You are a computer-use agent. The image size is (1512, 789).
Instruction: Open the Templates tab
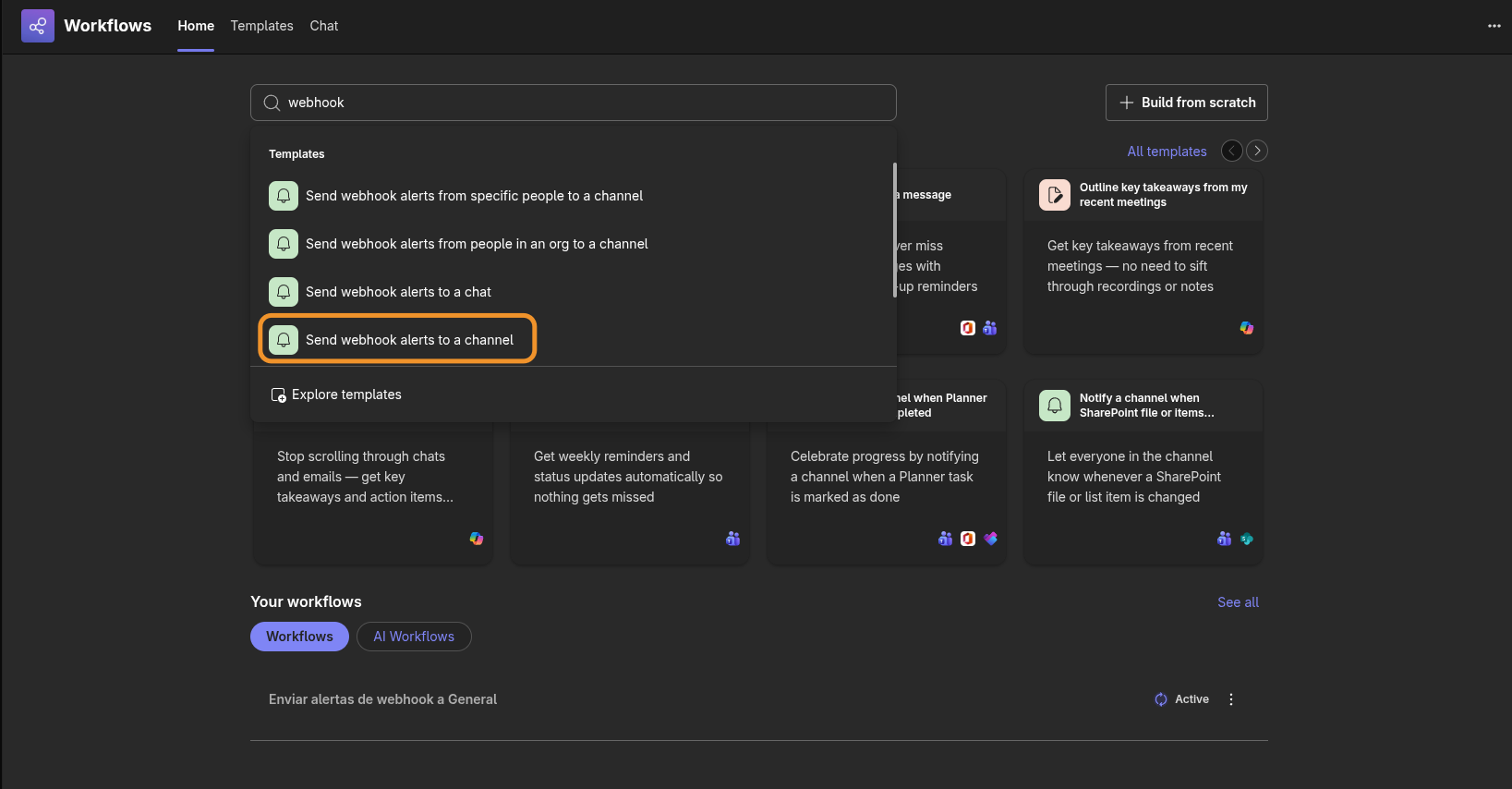262,26
